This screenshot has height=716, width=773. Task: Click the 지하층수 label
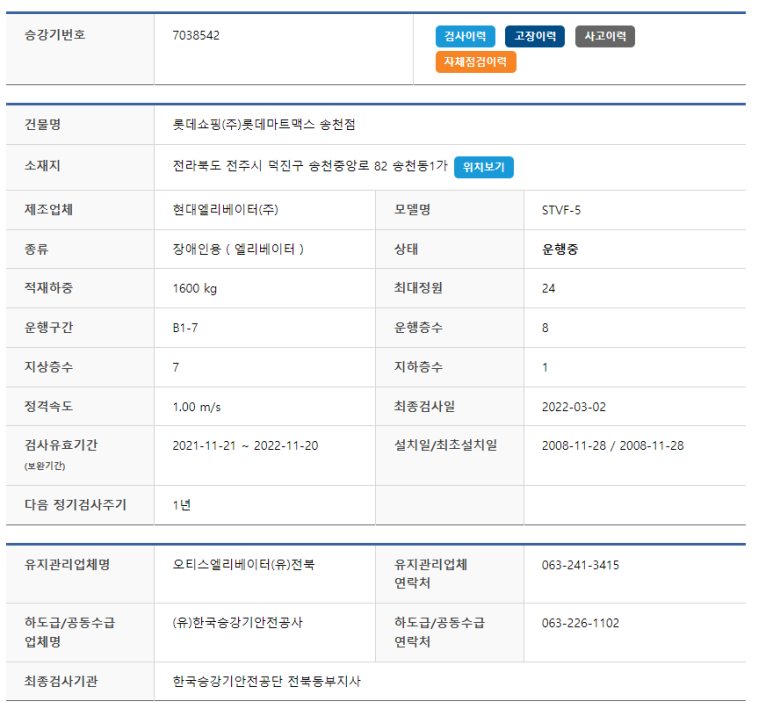418,367
